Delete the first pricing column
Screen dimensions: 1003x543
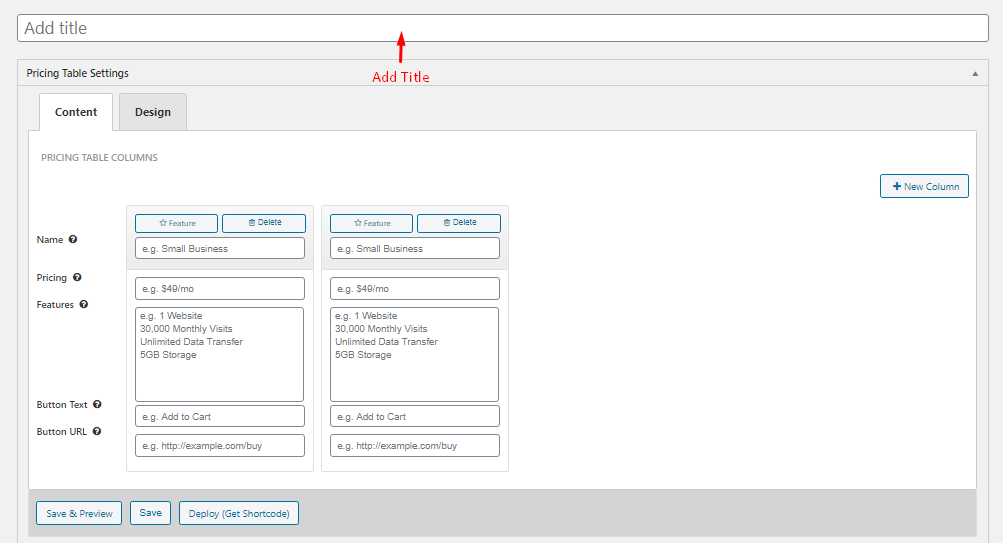(264, 223)
